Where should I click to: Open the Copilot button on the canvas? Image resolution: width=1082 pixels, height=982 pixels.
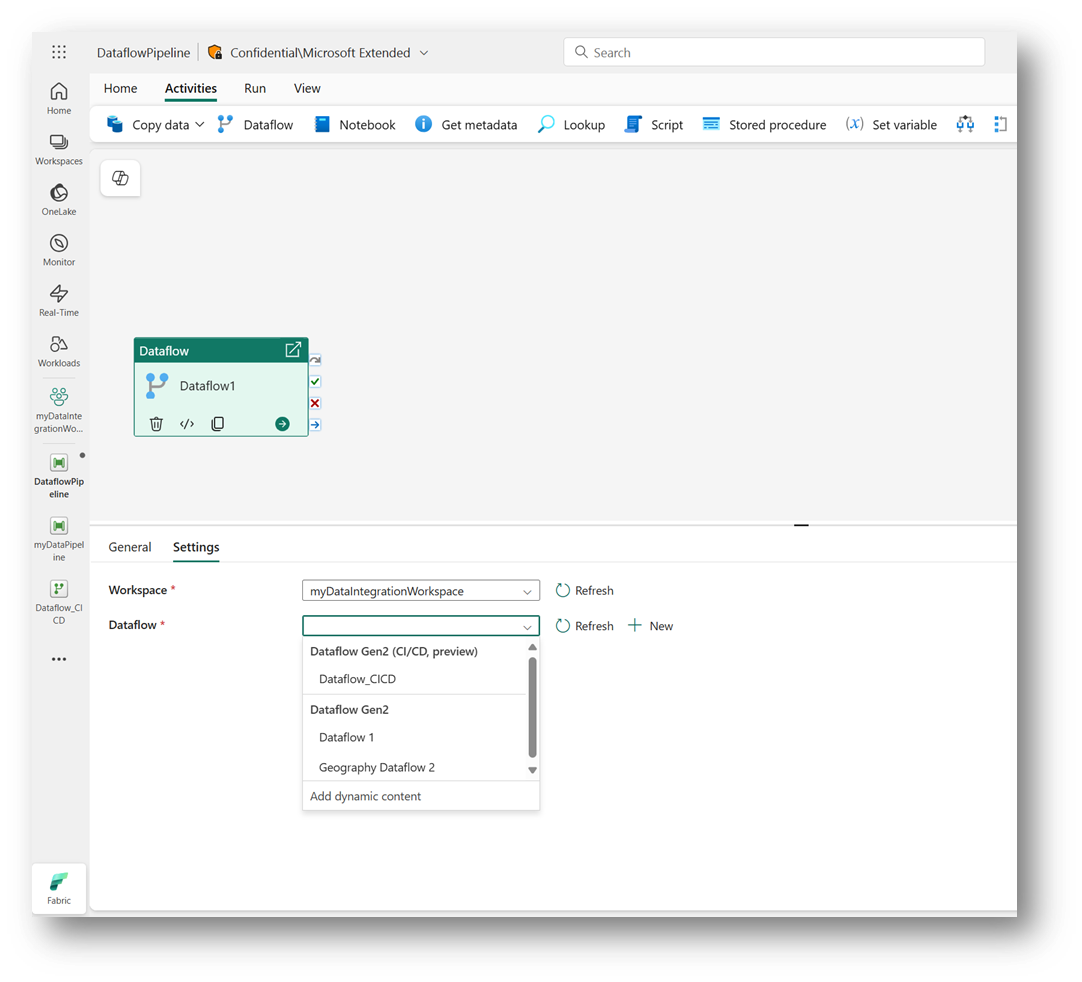tap(120, 178)
